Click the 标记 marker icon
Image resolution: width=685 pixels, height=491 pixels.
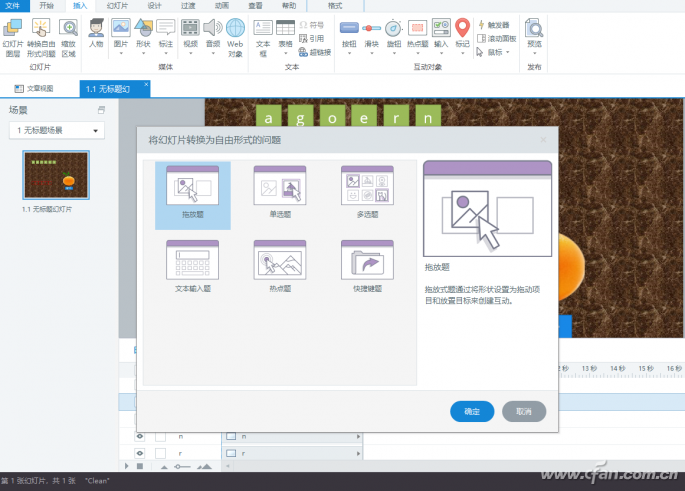[x=462, y=28]
